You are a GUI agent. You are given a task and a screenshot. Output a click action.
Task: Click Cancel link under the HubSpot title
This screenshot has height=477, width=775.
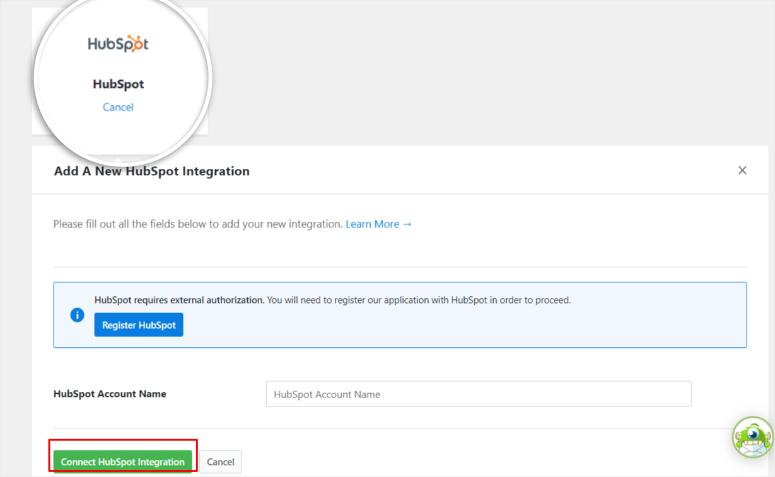pos(118,107)
